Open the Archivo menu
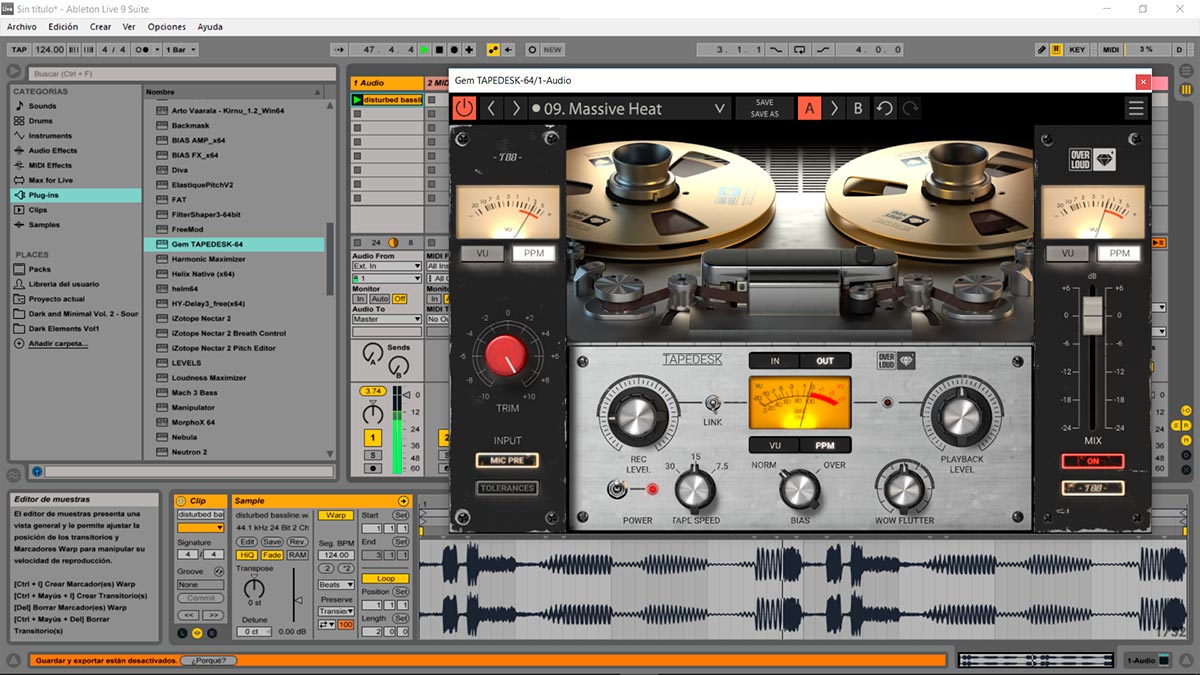 [22, 27]
